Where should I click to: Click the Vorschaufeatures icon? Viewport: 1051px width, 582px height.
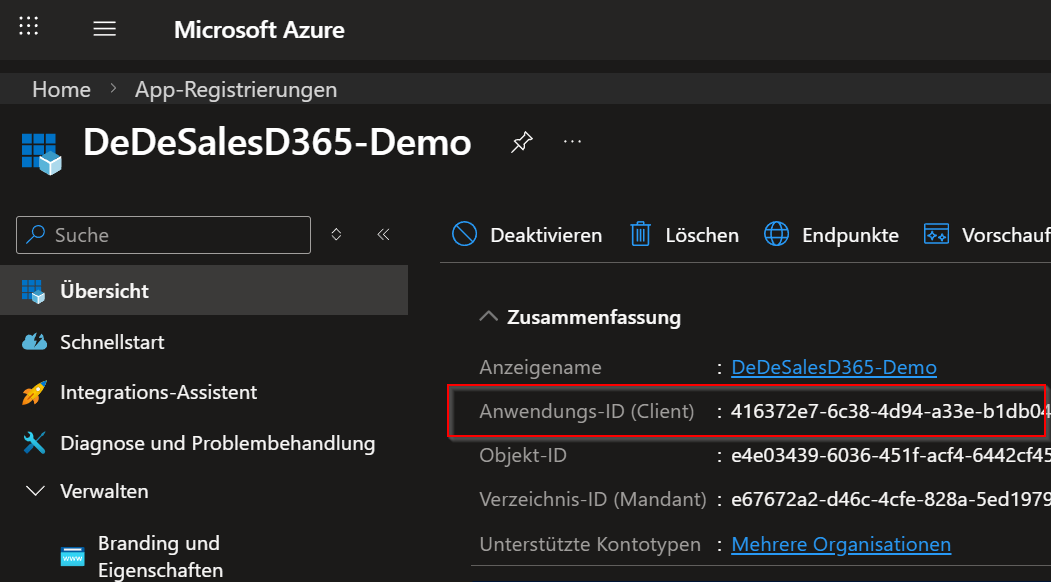[x=936, y=234]
